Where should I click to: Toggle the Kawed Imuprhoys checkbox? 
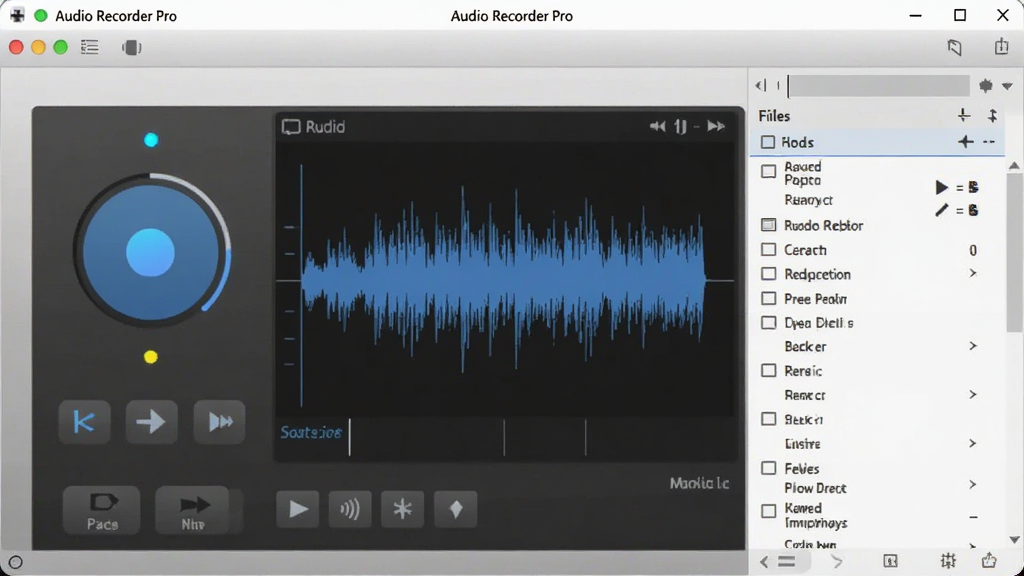coord(769,511)
